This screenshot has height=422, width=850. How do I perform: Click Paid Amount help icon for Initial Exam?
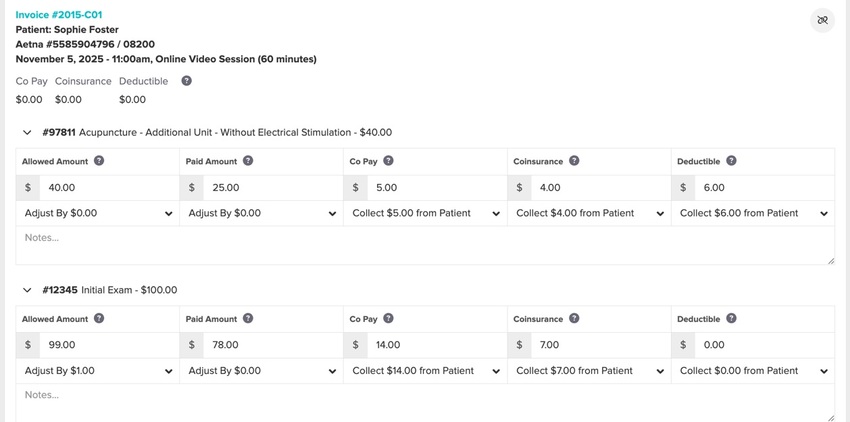[248, 318]
